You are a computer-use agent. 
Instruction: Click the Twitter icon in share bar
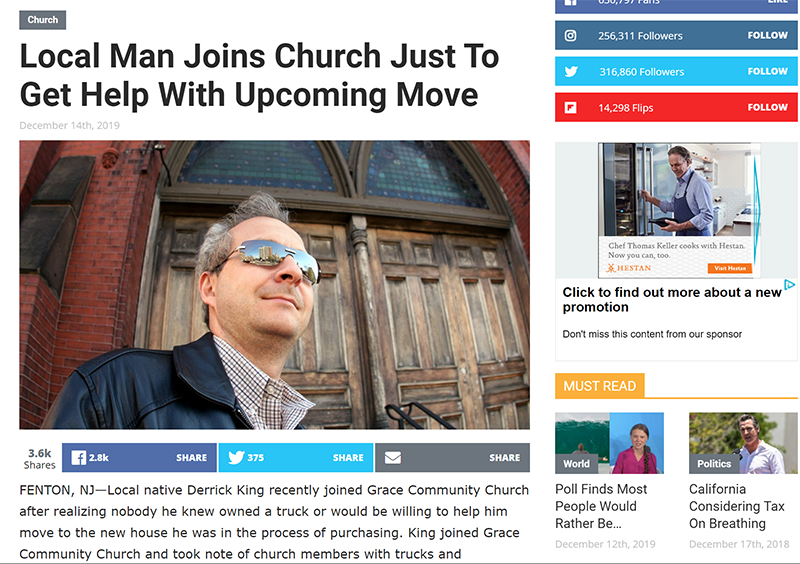[x=236, y=457]
